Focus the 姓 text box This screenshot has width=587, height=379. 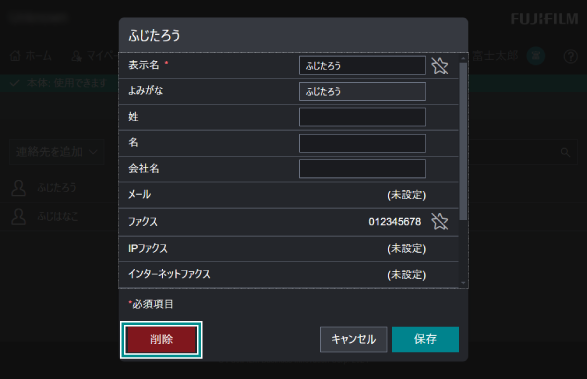(x=362, y=117)
